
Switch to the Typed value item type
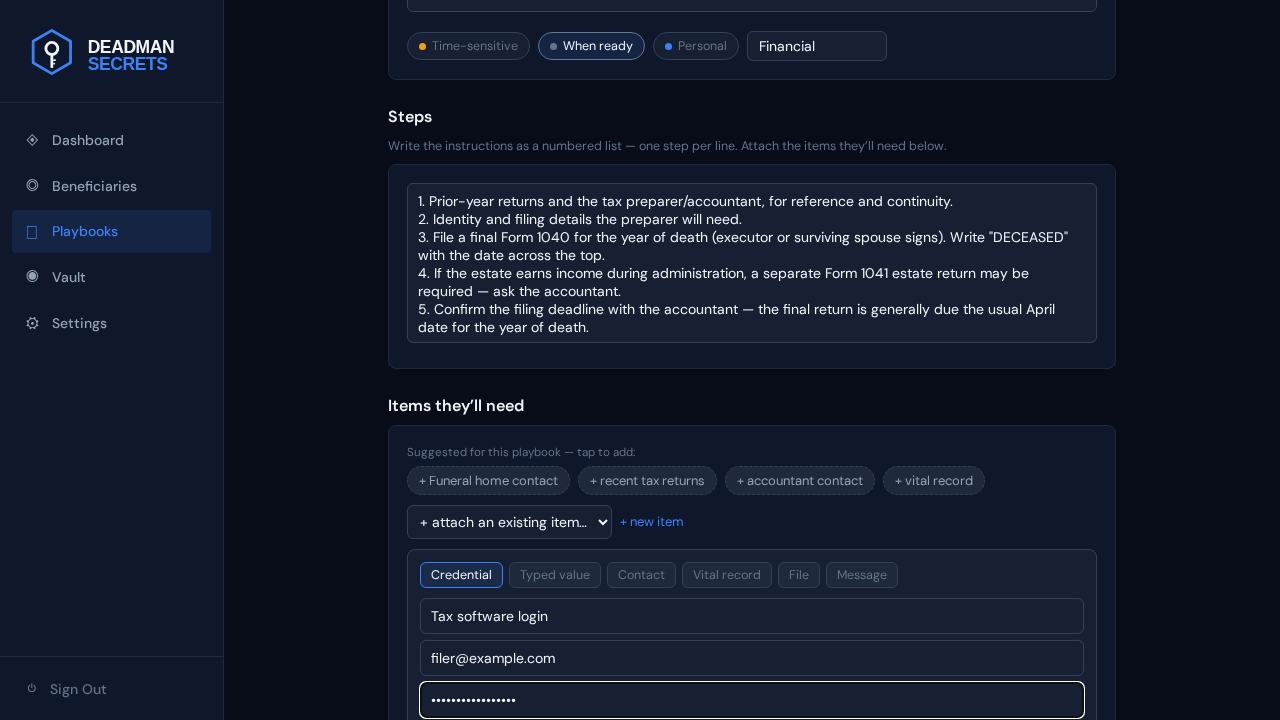tap(555, 575)
